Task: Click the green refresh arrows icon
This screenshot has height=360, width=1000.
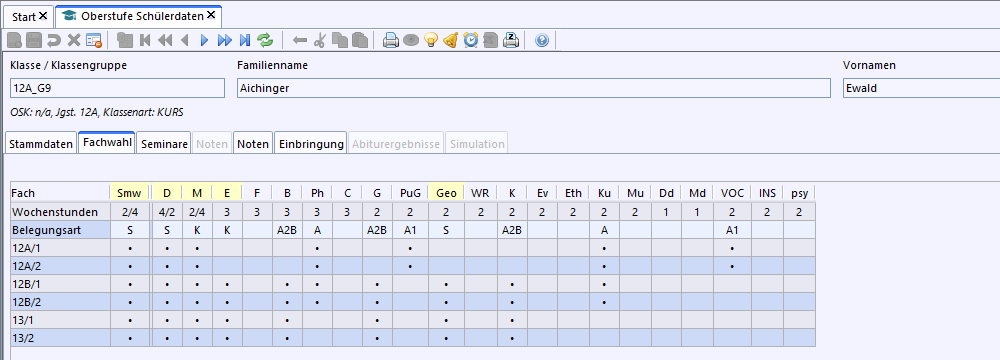Action: click(x=265, y=40)
